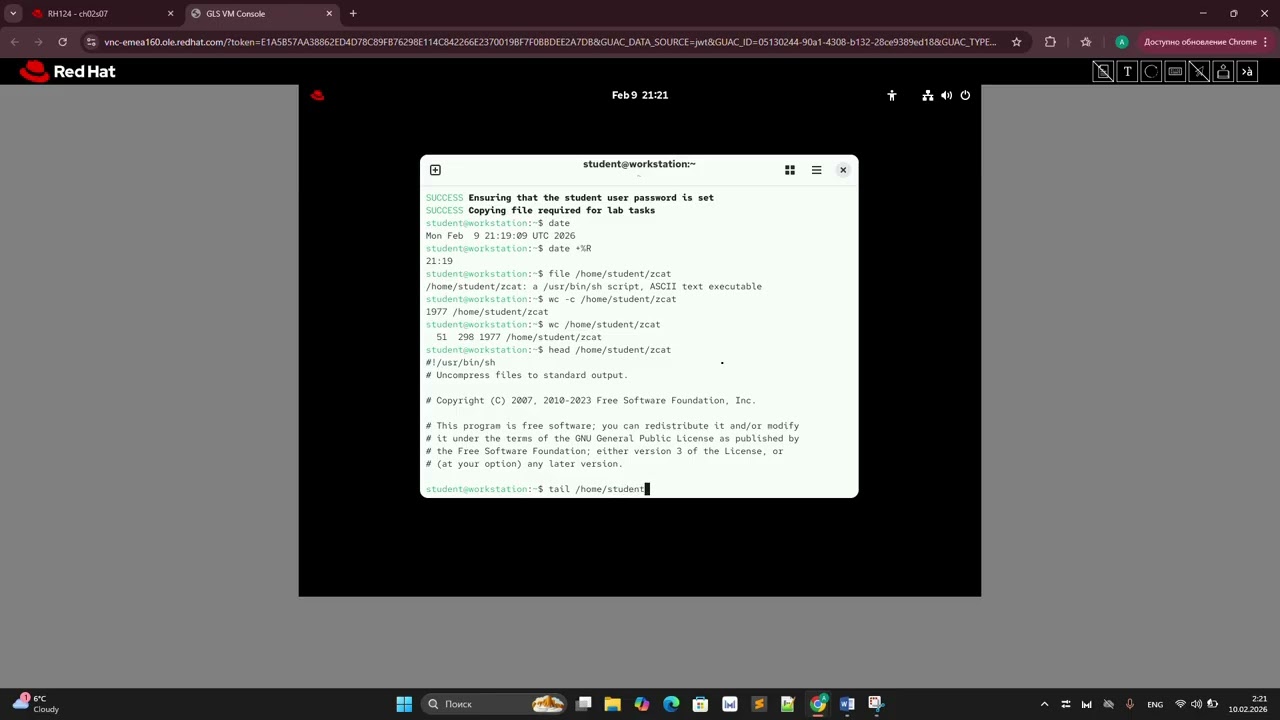Launch Microsoft Copilot from the taskbar
The width and height of the screenshot is (1280, 720).
pos(642,704)
